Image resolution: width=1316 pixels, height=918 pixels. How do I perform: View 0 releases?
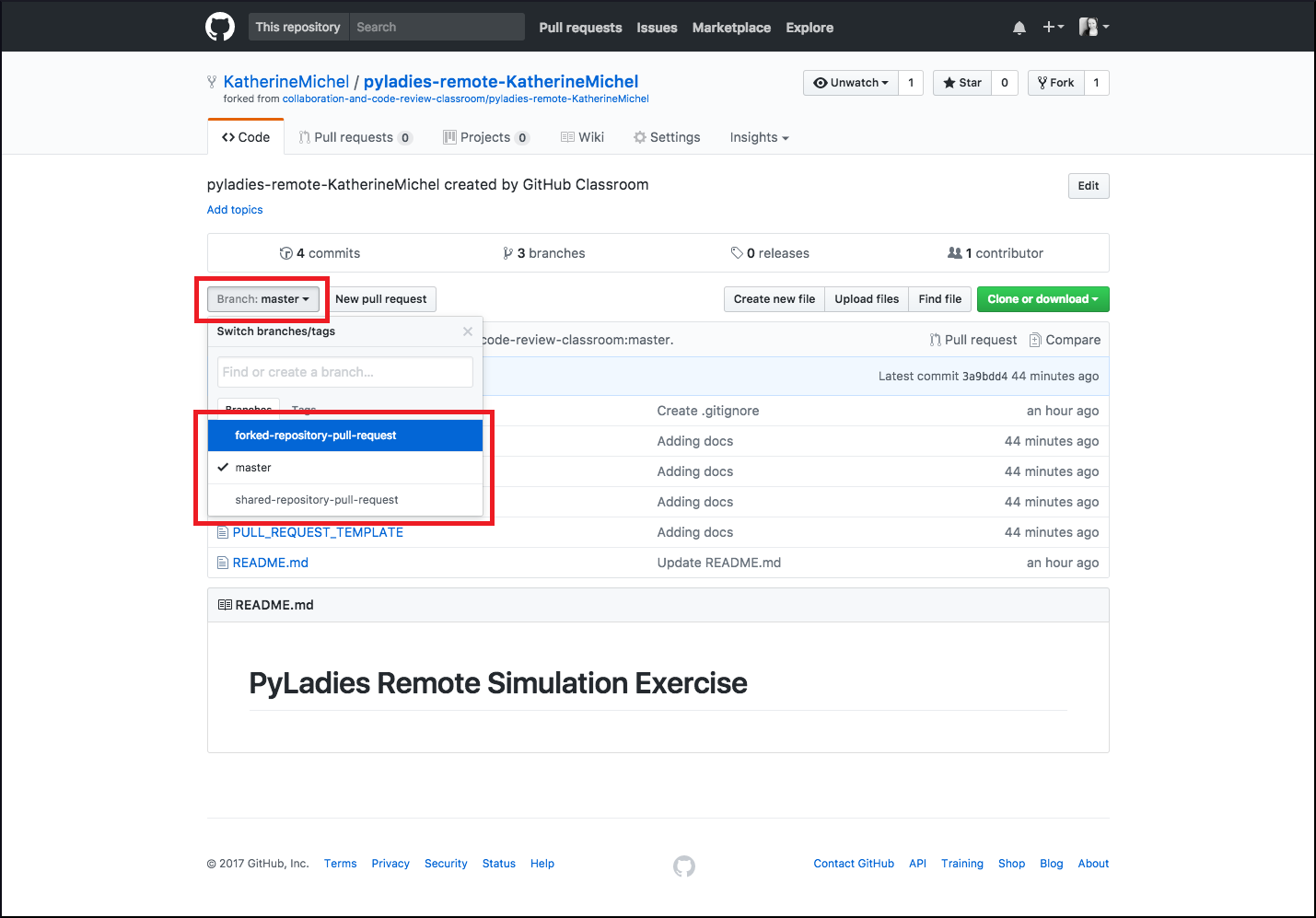click(770, 253)
